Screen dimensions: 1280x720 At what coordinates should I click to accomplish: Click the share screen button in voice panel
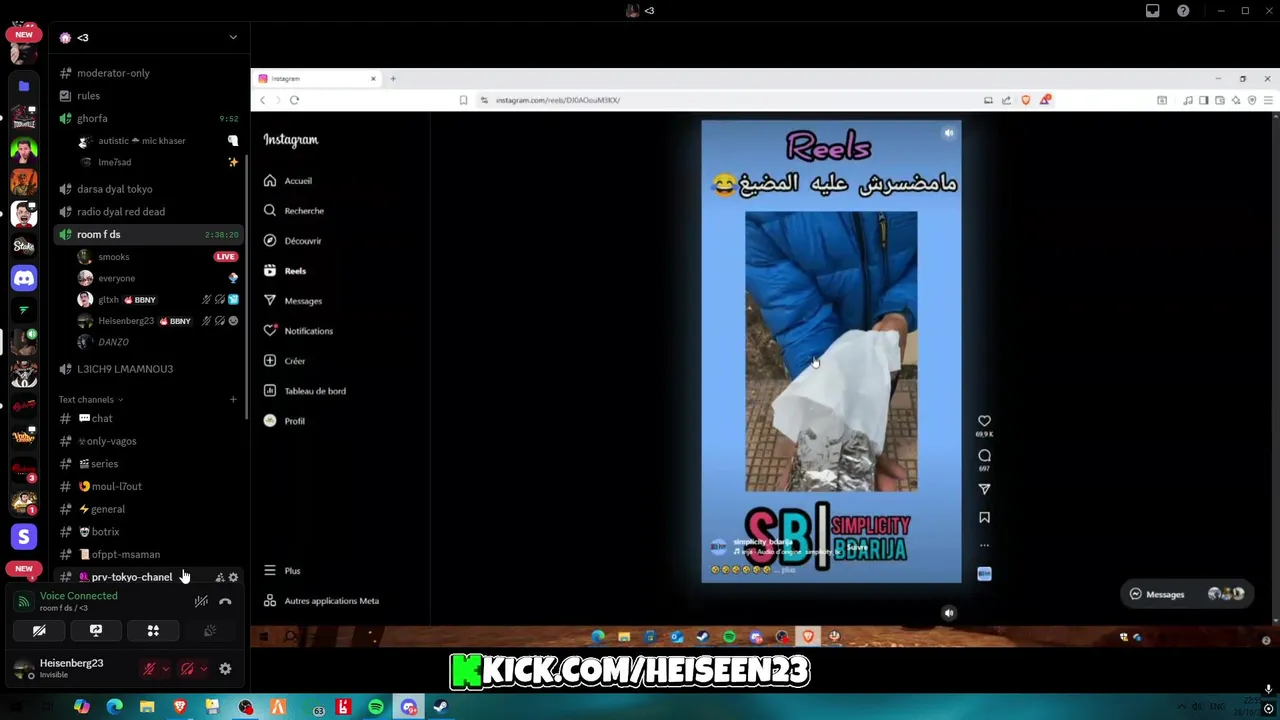tap(96, 631)
